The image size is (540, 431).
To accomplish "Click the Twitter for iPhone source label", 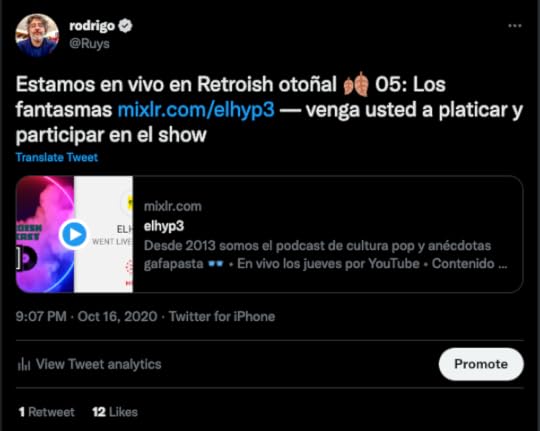I will pyautogui.click(x=222, y=316).
